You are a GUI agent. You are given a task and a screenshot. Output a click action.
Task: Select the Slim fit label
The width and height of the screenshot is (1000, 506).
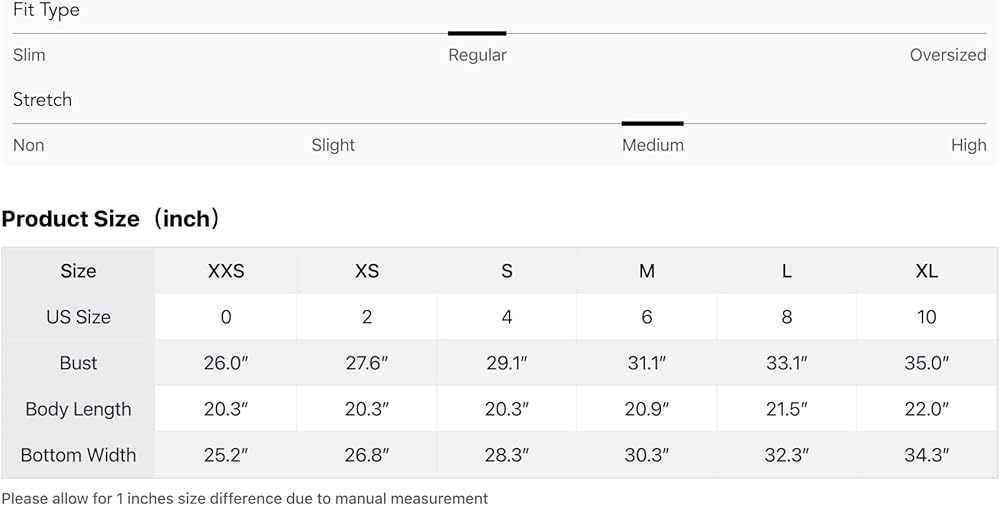tap(29, 55)
